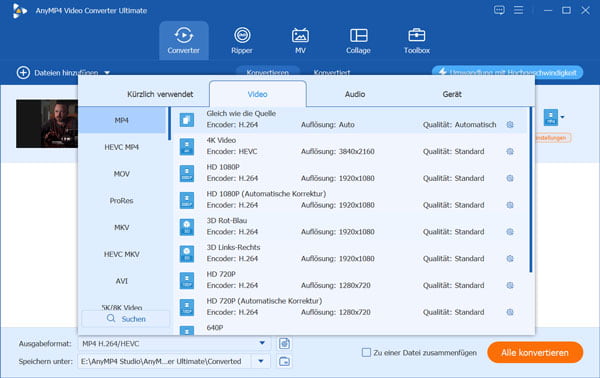Select HEVC MP4 format category

[122, 147]
